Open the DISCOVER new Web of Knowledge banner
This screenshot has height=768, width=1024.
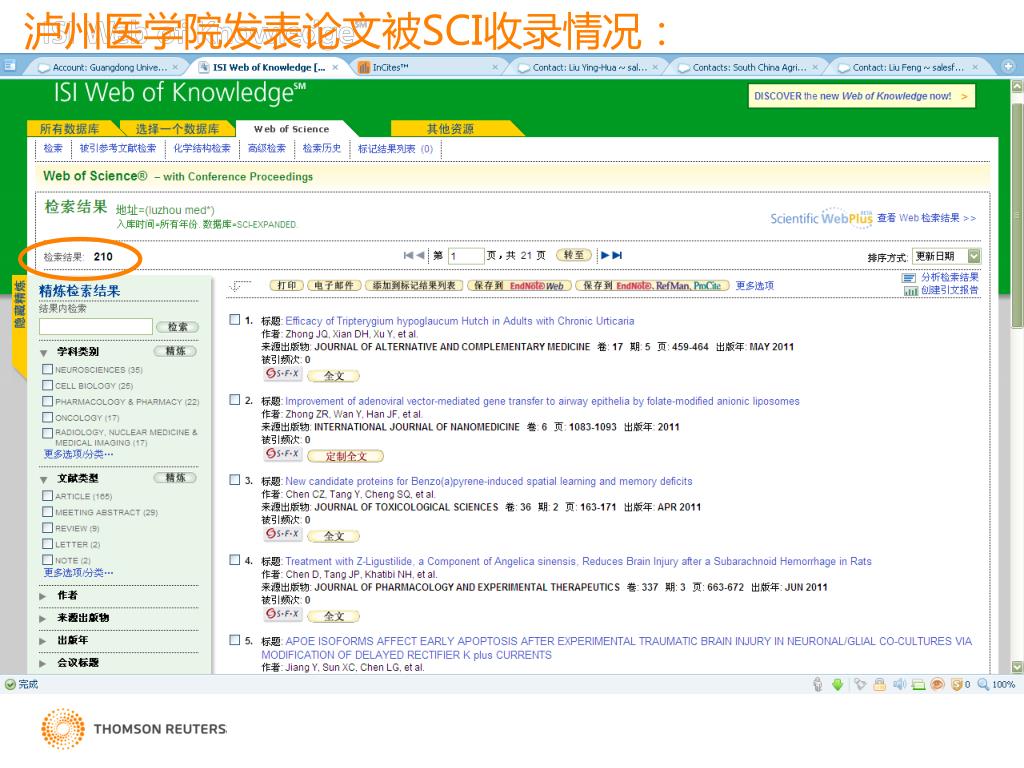click(x=861, y=96)
